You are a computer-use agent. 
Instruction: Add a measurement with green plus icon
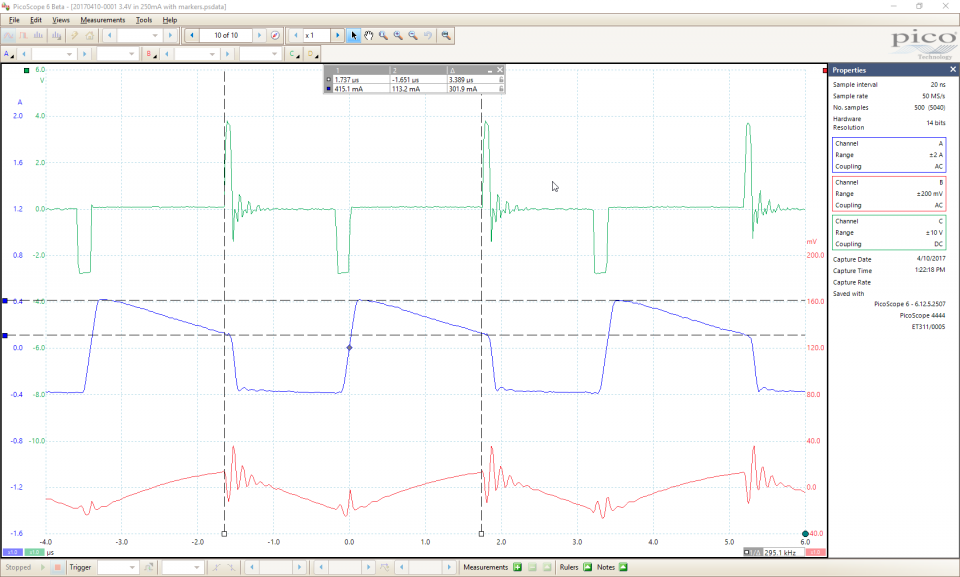[x=517, y=567]
